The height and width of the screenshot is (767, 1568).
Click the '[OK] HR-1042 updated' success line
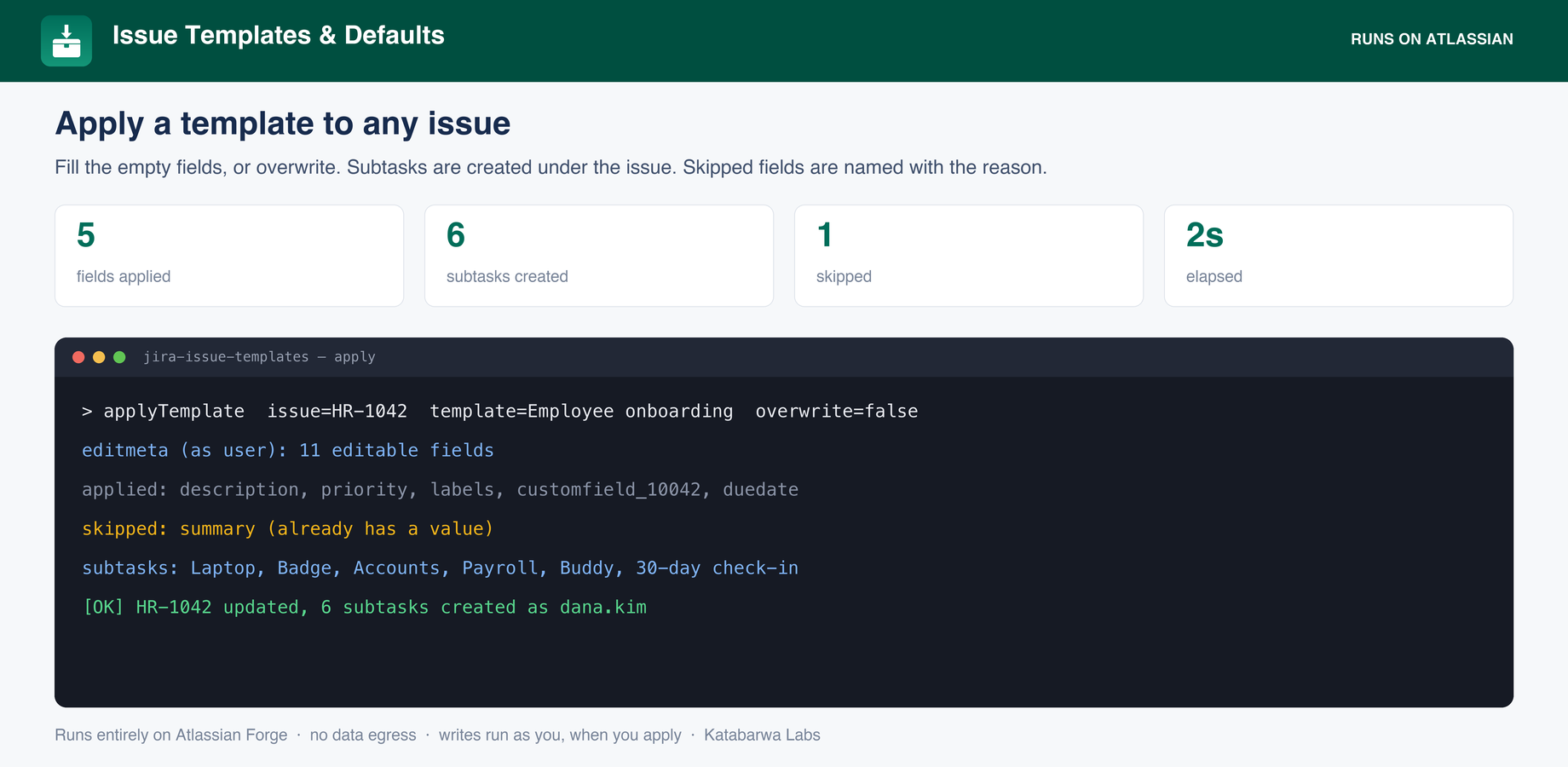365,607
